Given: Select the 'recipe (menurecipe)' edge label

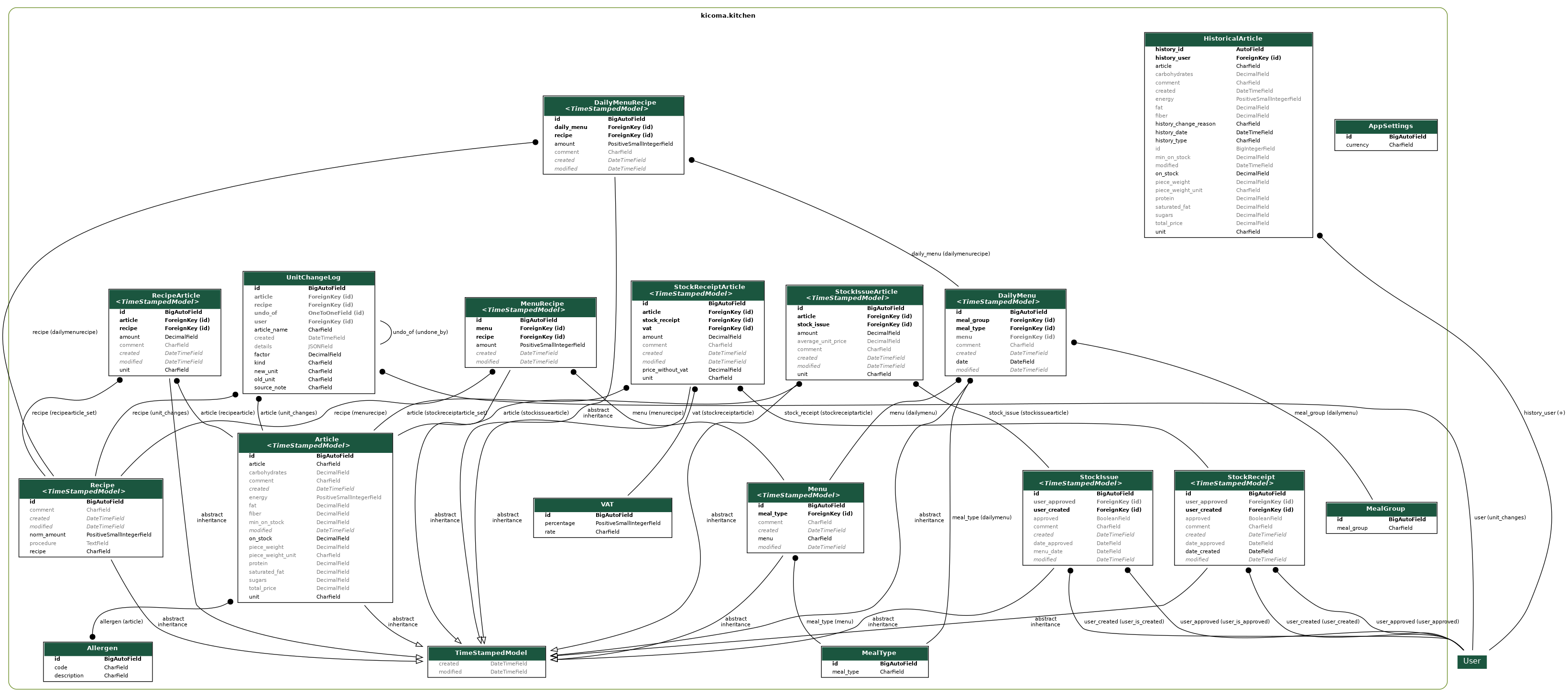Looking at the screenshot, I should pyautogui.click(x=360, y=414).
